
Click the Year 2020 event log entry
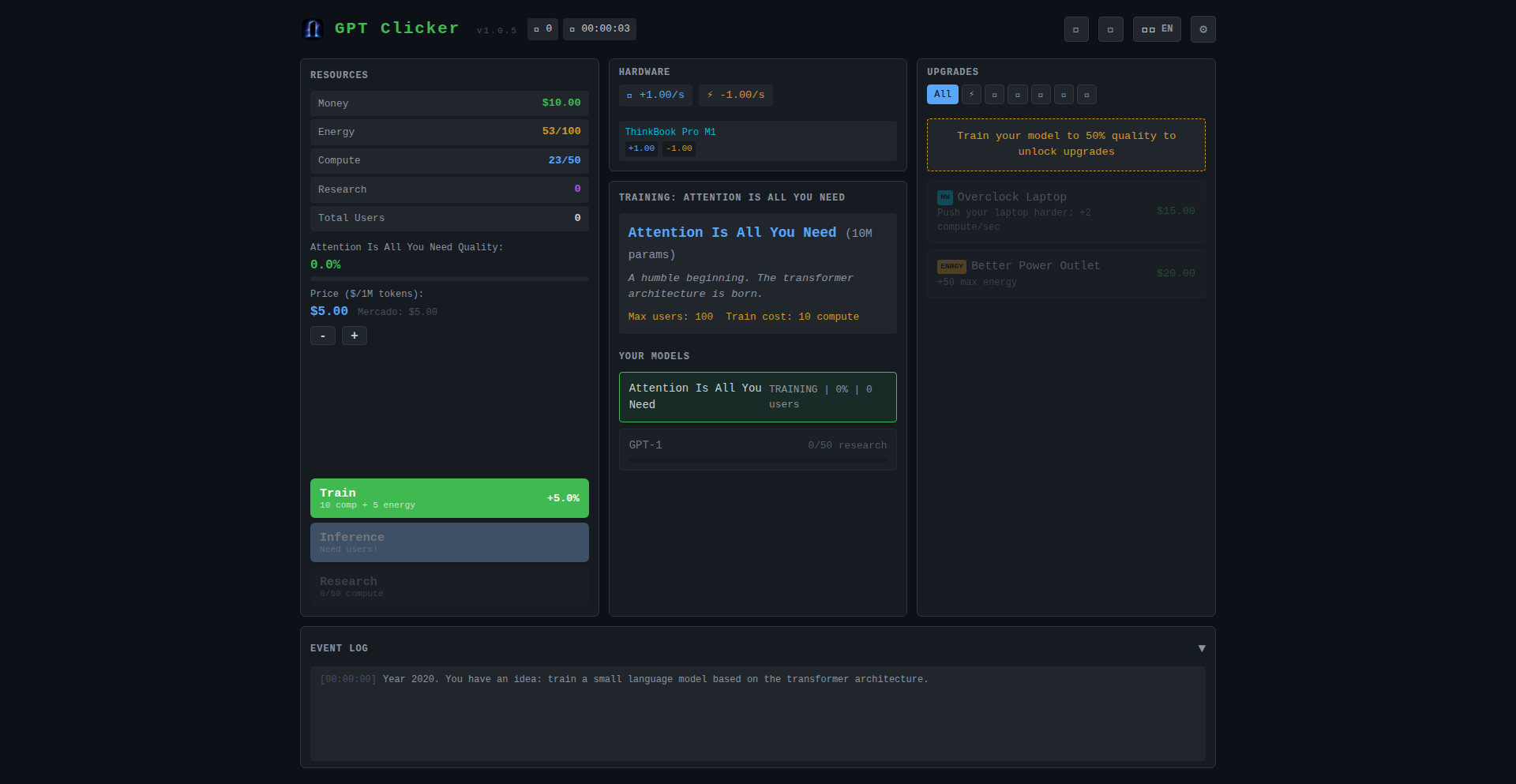point(624,679)
